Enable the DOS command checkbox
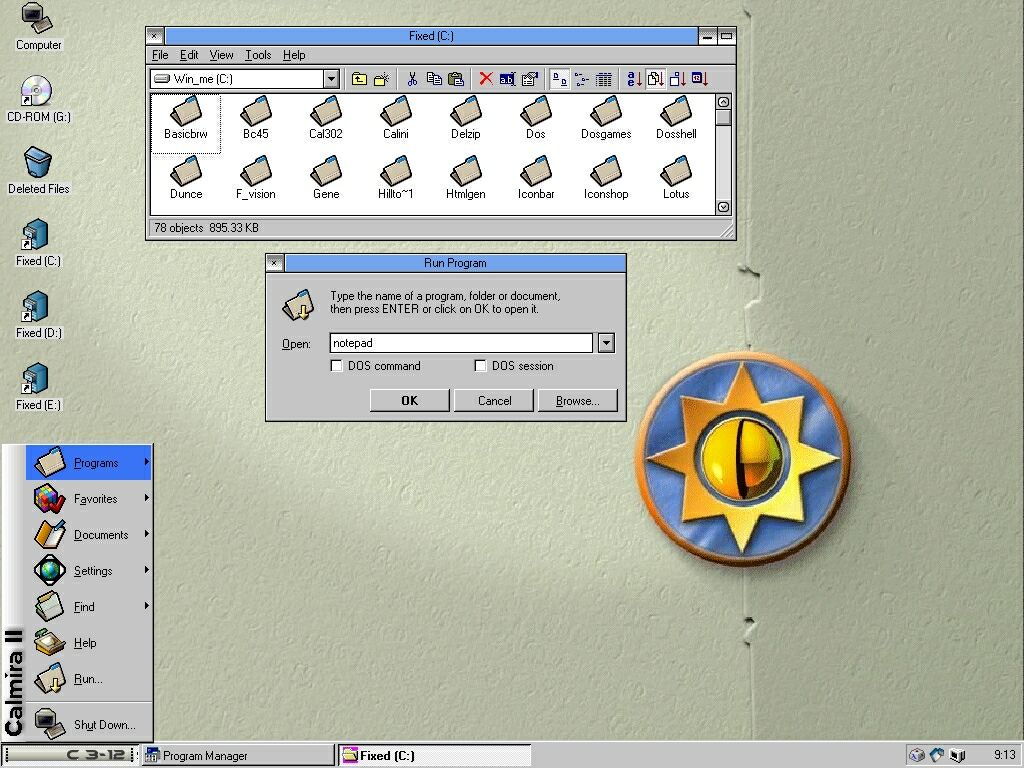 point(337,366)
